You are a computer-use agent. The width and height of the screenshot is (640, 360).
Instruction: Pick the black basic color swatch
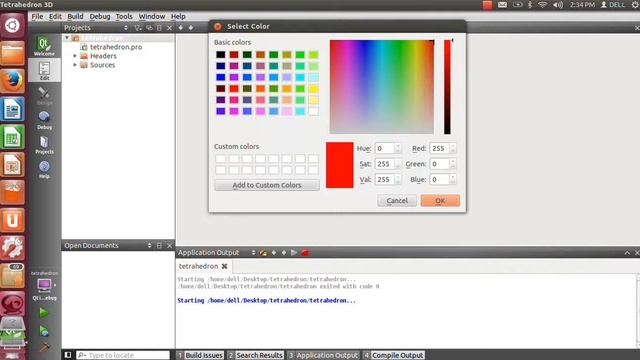220,55
